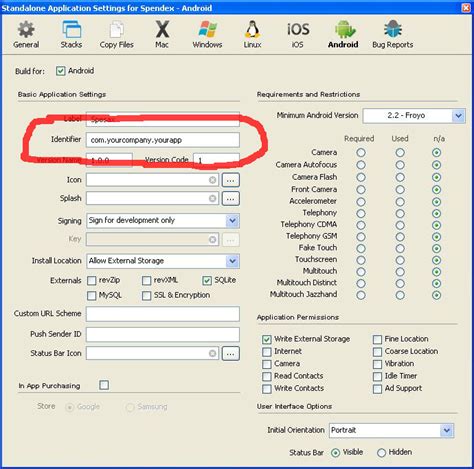This screenshot has height=469, width=474.
Task: Clear the Splash file field
Action: click(x=212, y=198)
